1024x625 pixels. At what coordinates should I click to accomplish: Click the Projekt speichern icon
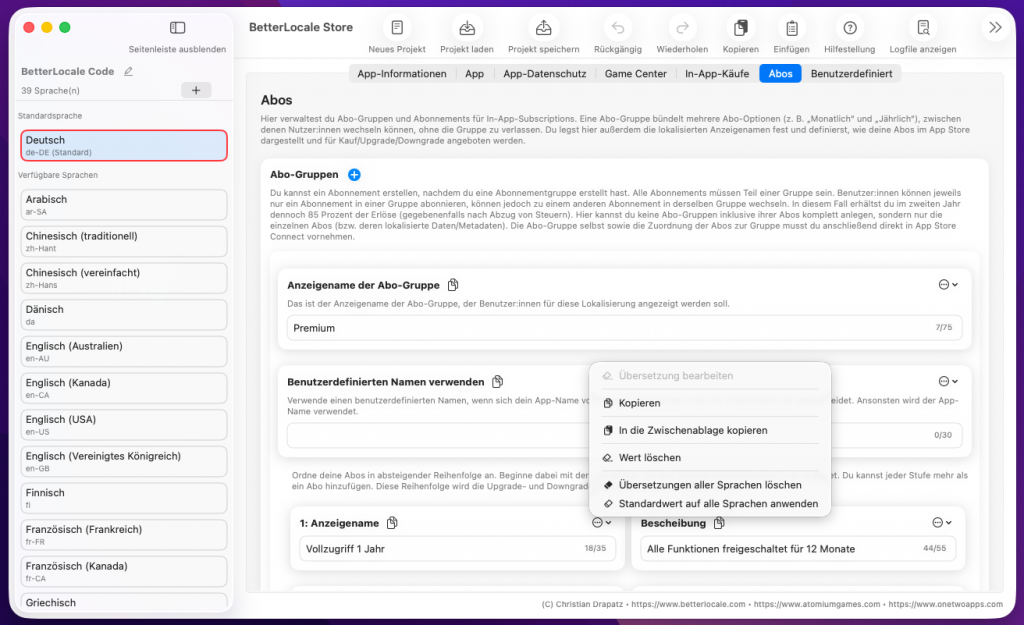click(x=543, y=28)
